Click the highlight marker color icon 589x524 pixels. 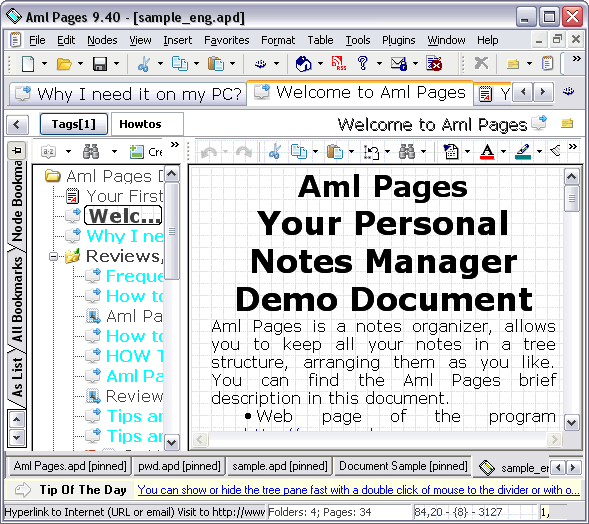[x=523, y=151]
